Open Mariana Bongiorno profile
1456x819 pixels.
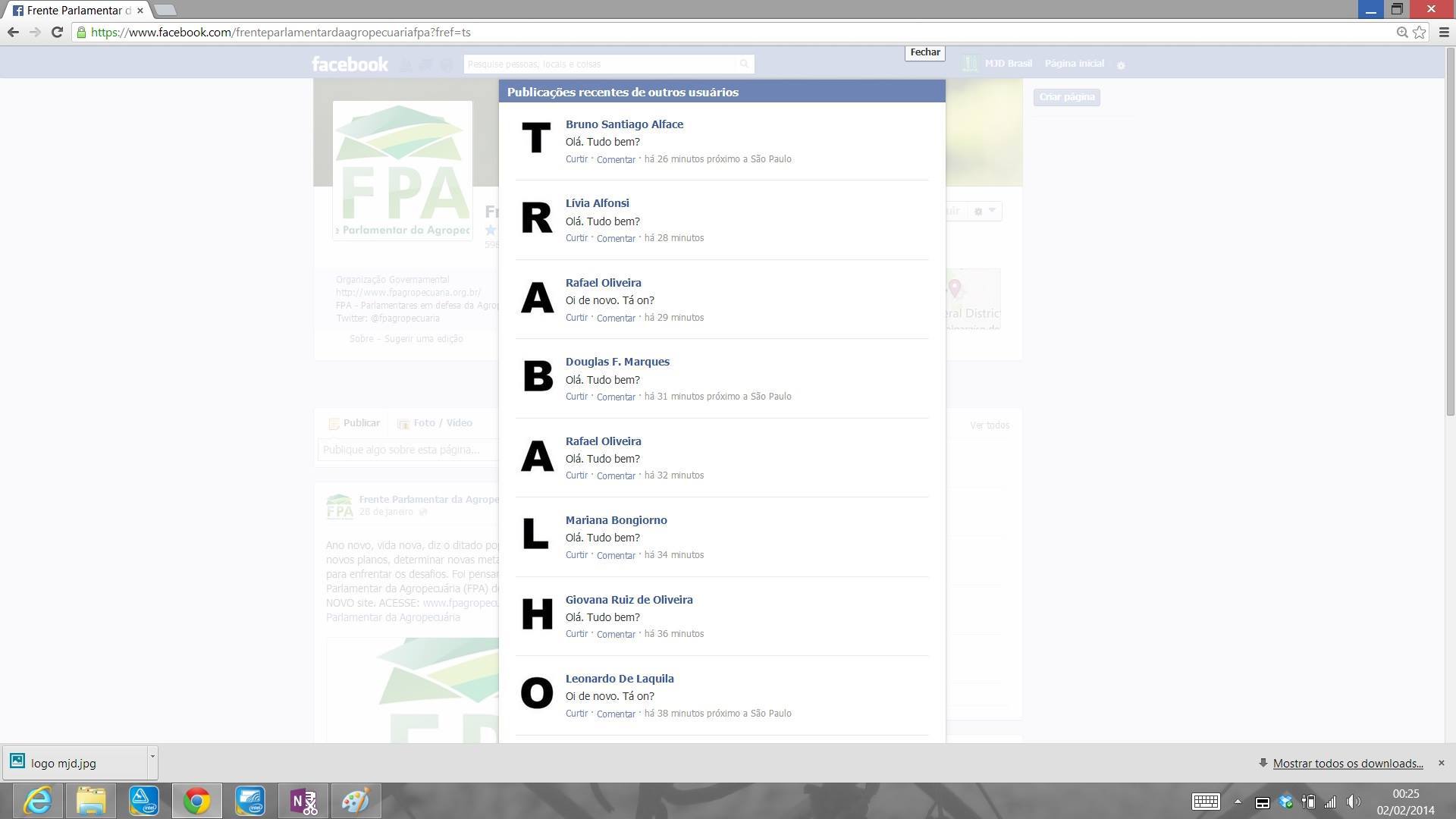tap(616, 520)
